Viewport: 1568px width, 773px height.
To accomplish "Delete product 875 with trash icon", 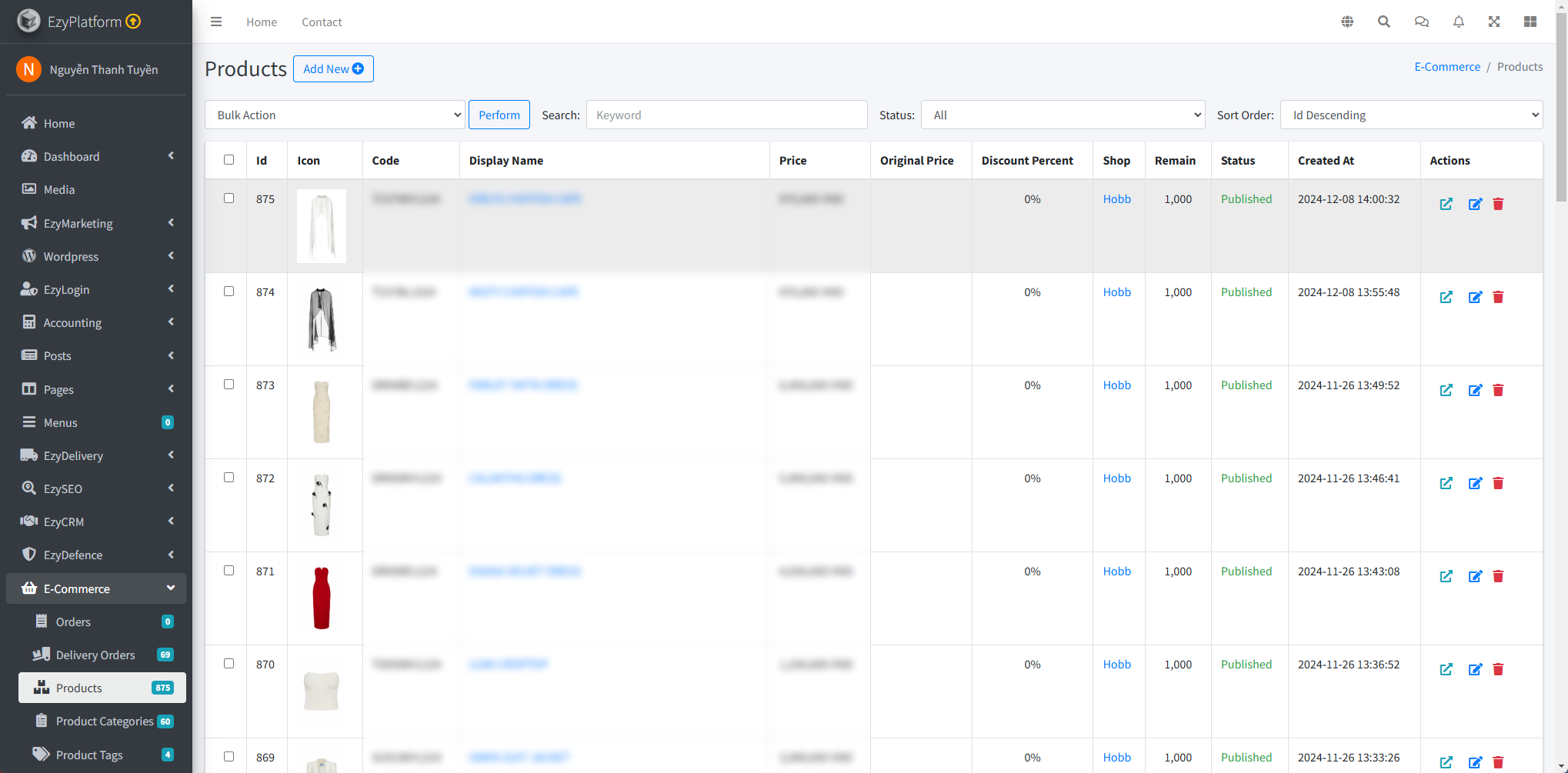I will click(1498, 204).
